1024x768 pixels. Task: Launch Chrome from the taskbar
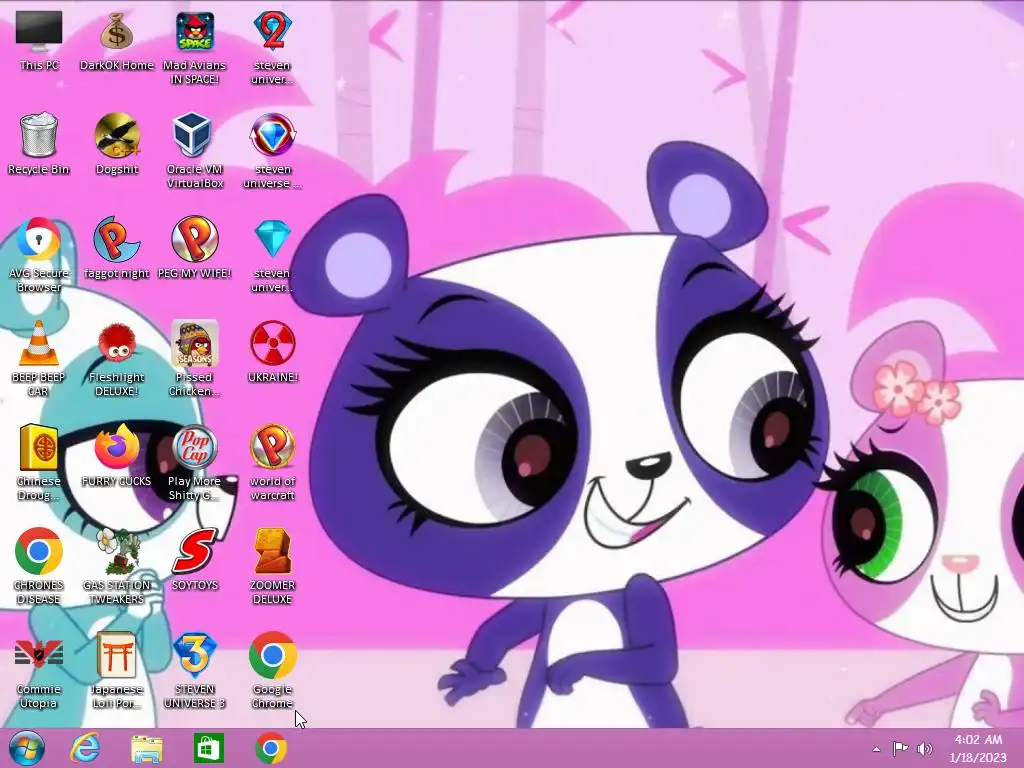coord(271,748)
